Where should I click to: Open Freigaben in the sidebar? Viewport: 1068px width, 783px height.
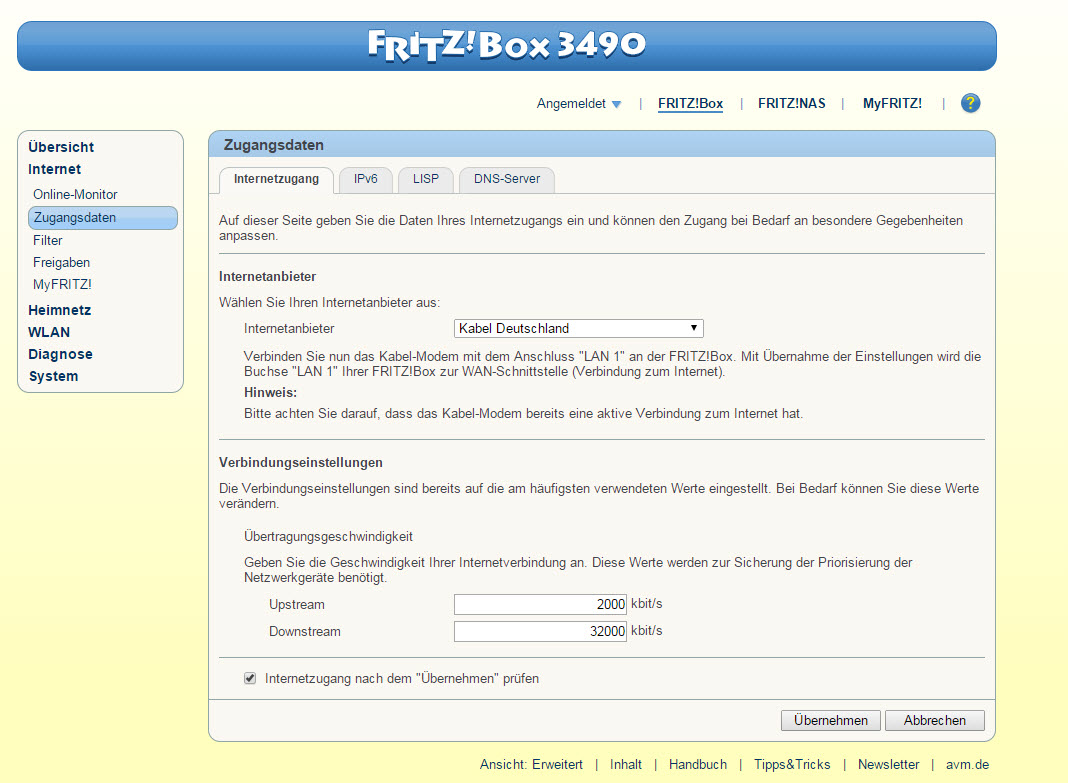pyautogui.click(x=61, y=263)
